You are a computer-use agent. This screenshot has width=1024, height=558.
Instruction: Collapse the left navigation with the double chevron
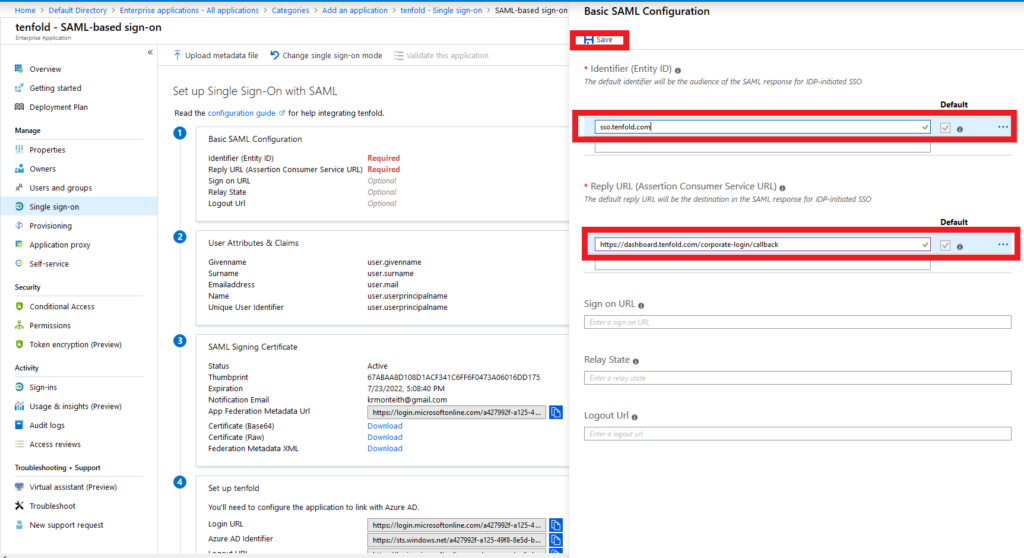tap(150, 52)
